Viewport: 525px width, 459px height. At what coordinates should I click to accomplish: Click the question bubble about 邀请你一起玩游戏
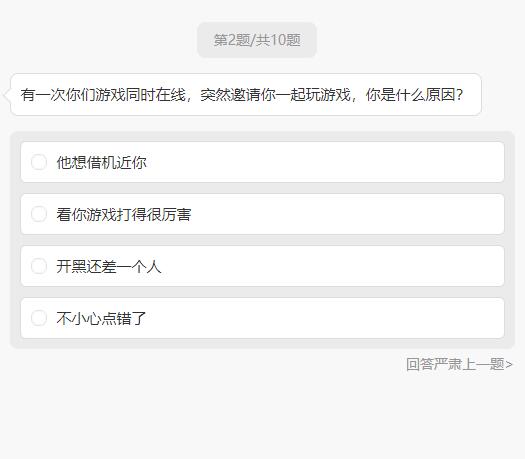click(x=246, y=95)
